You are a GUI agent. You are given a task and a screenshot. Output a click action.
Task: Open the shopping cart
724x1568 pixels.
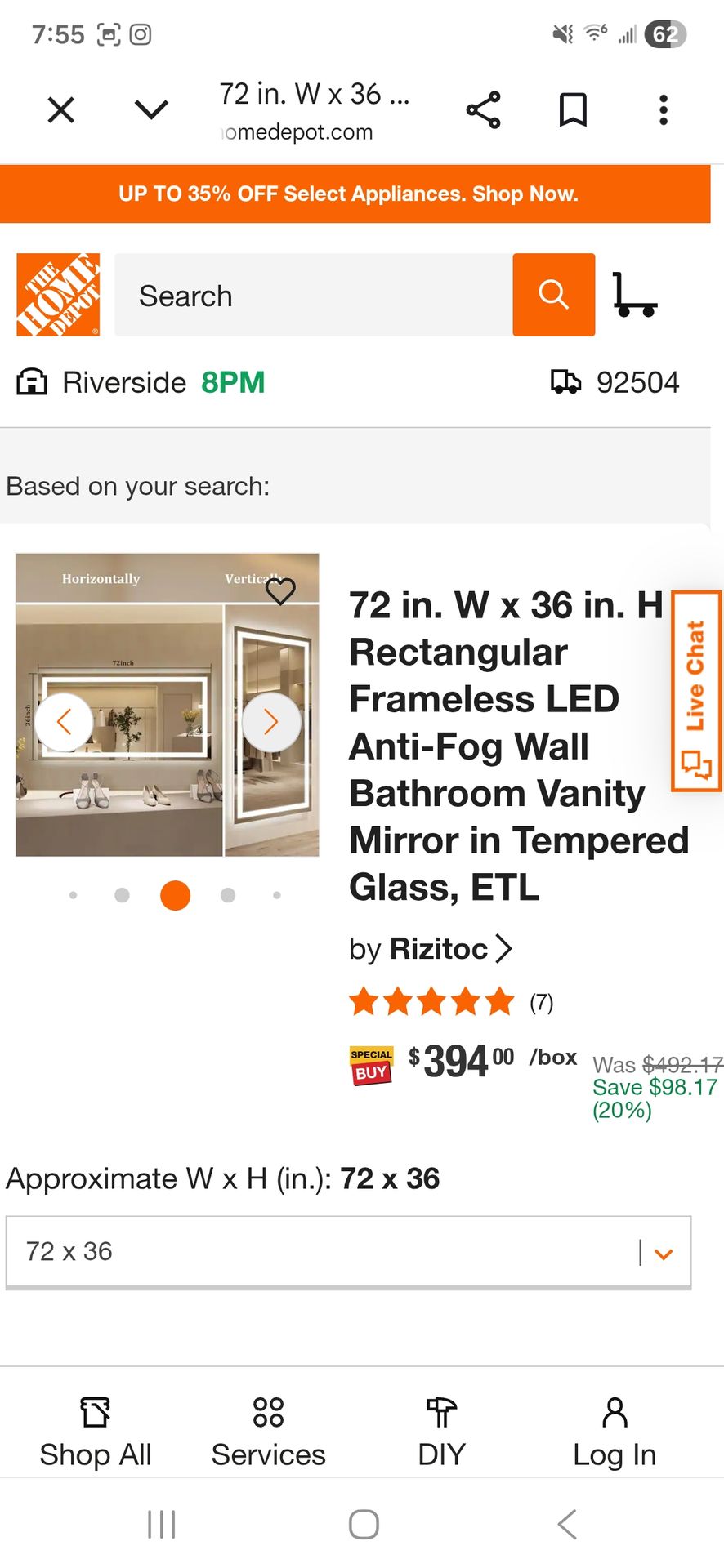click(635, 295)
